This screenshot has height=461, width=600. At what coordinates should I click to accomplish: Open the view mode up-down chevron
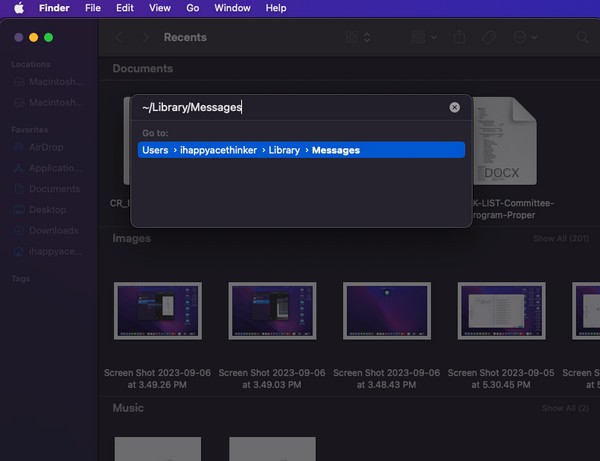coord(367,37)
